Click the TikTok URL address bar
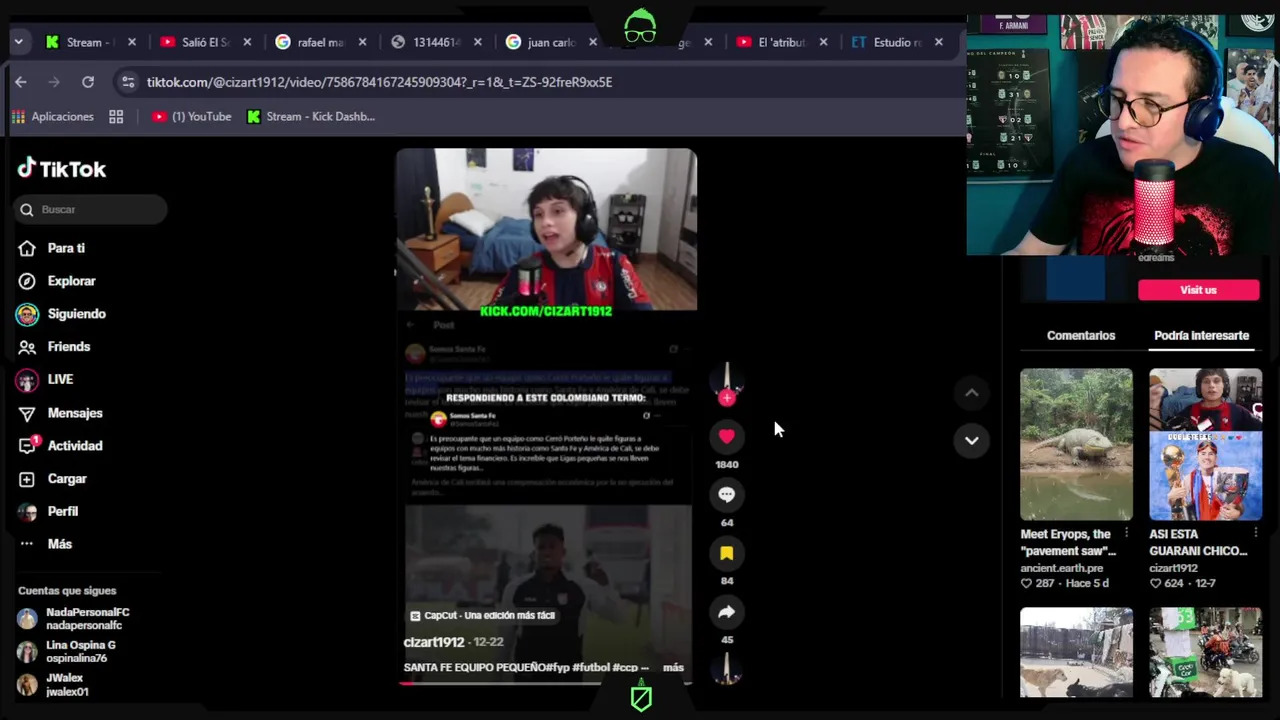This screenshot has width=1280, height=720. (379, 82)
